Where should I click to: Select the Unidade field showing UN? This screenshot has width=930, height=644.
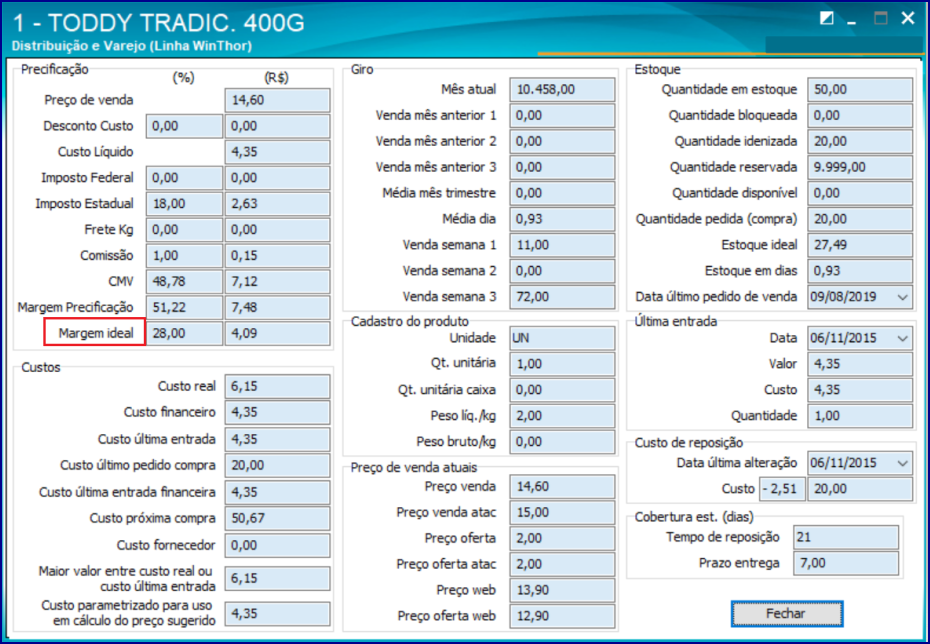(x=562, y=338)
